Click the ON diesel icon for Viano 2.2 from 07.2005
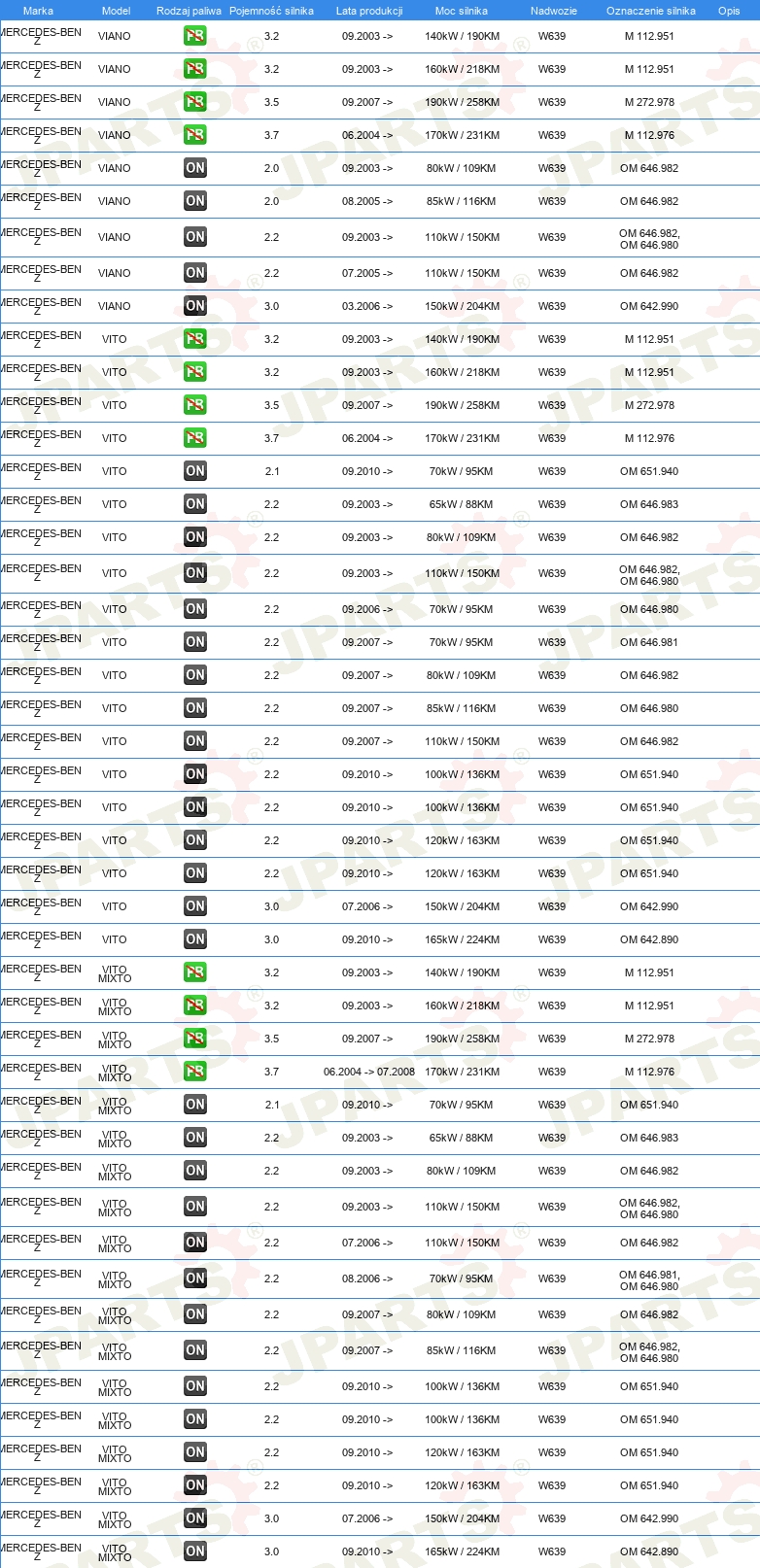This screenshot has height=1568, width=760. (195, 273)
